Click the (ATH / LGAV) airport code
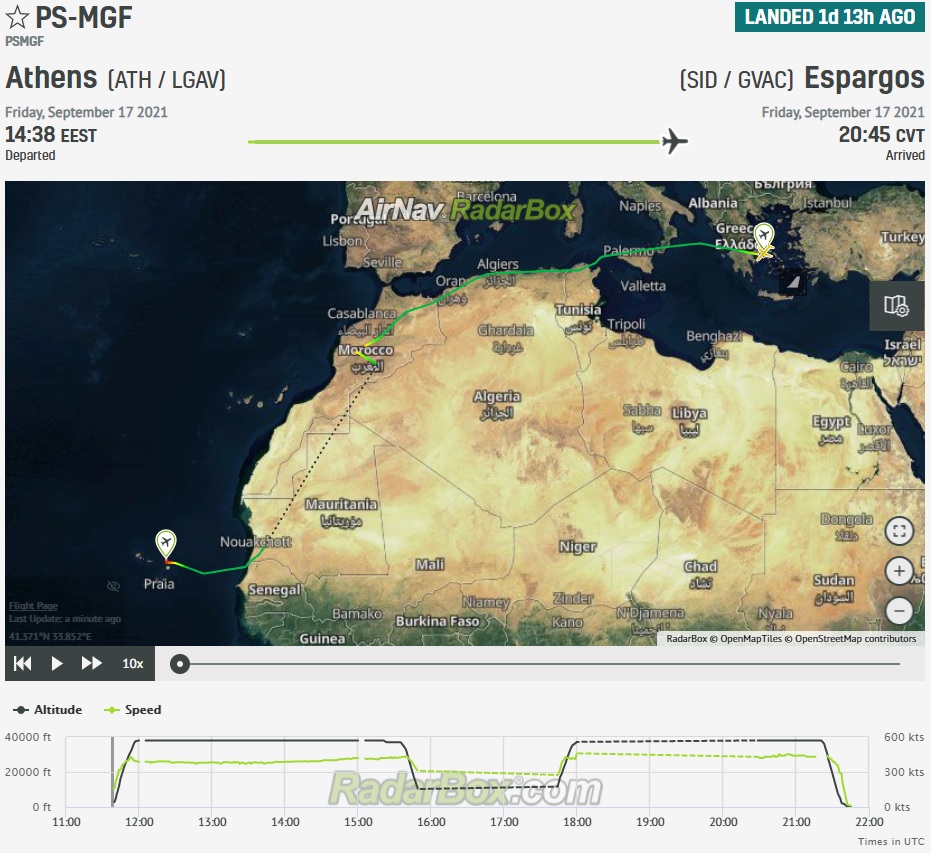This screenshot has height=853, width=931. [167, 80]
